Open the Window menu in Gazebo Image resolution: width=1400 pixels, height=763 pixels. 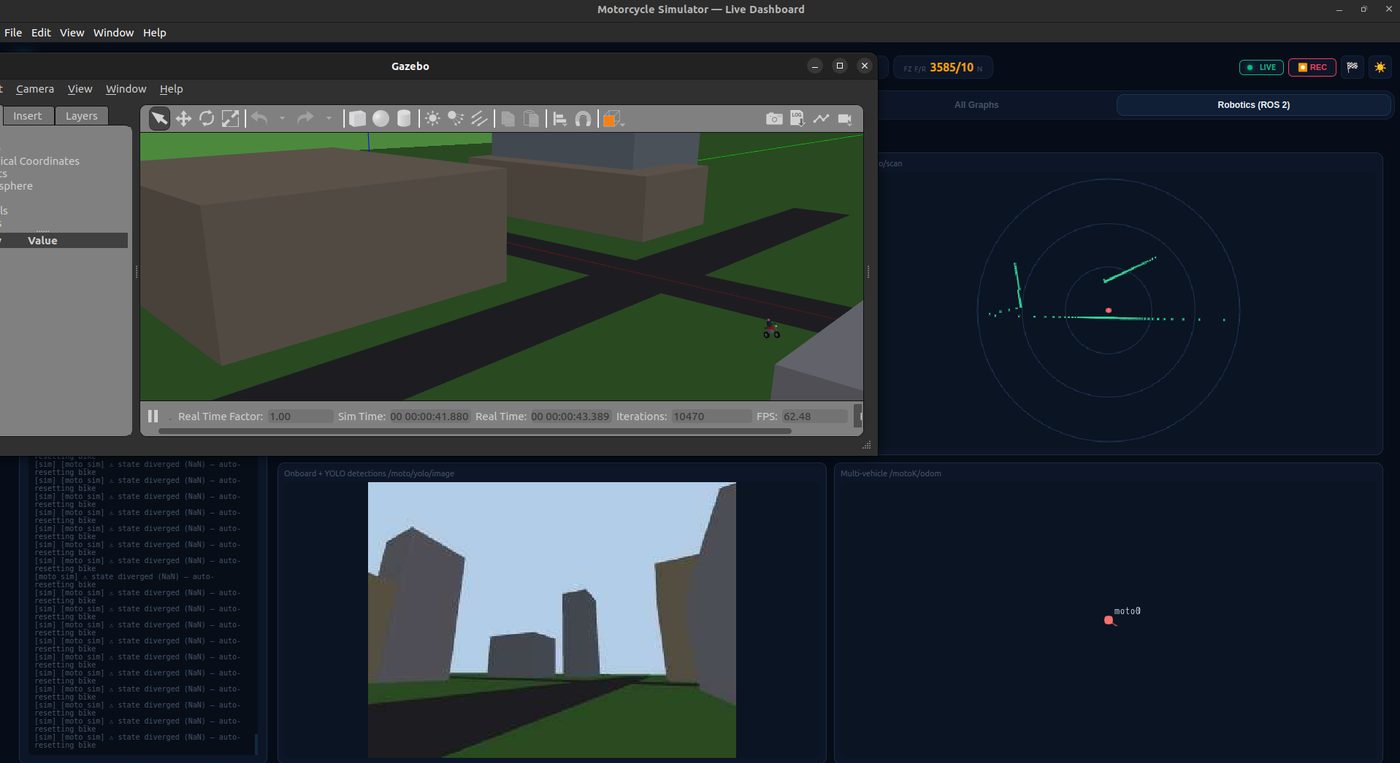pyautogui.click(x=126, y=89)
